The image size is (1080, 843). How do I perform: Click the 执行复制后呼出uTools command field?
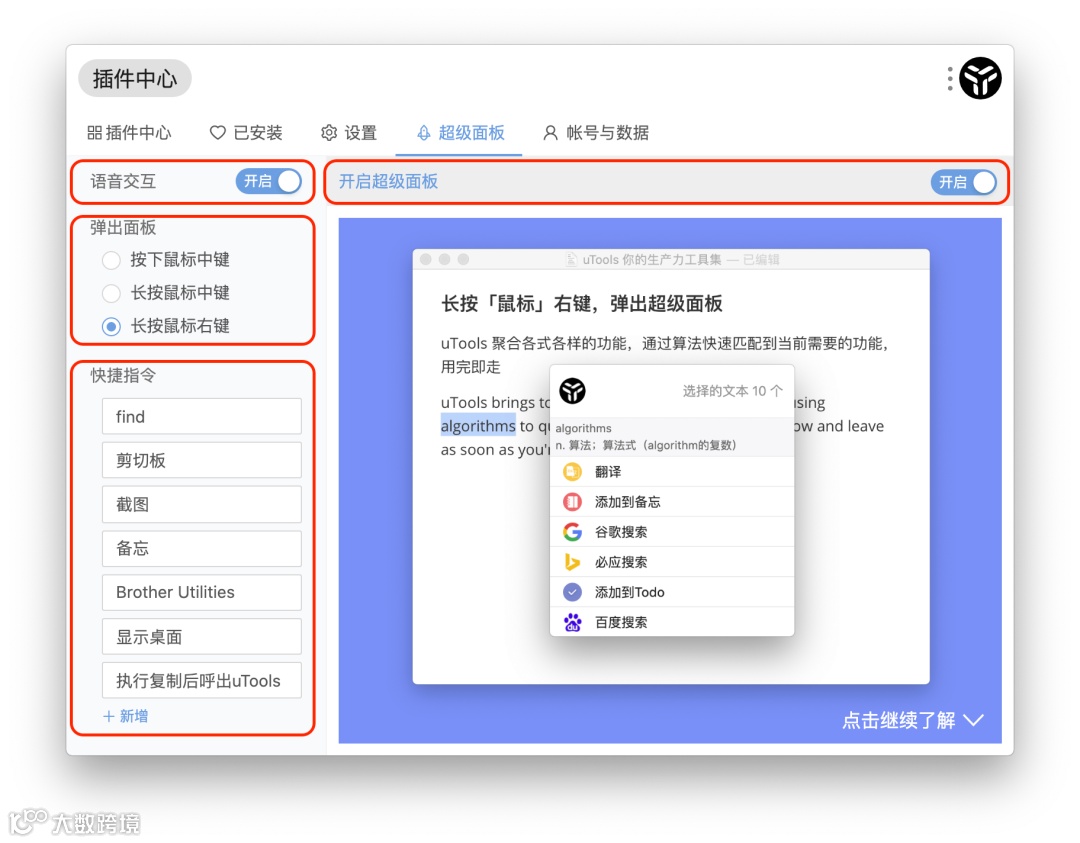pyautogui.click(x=202, y=680)
